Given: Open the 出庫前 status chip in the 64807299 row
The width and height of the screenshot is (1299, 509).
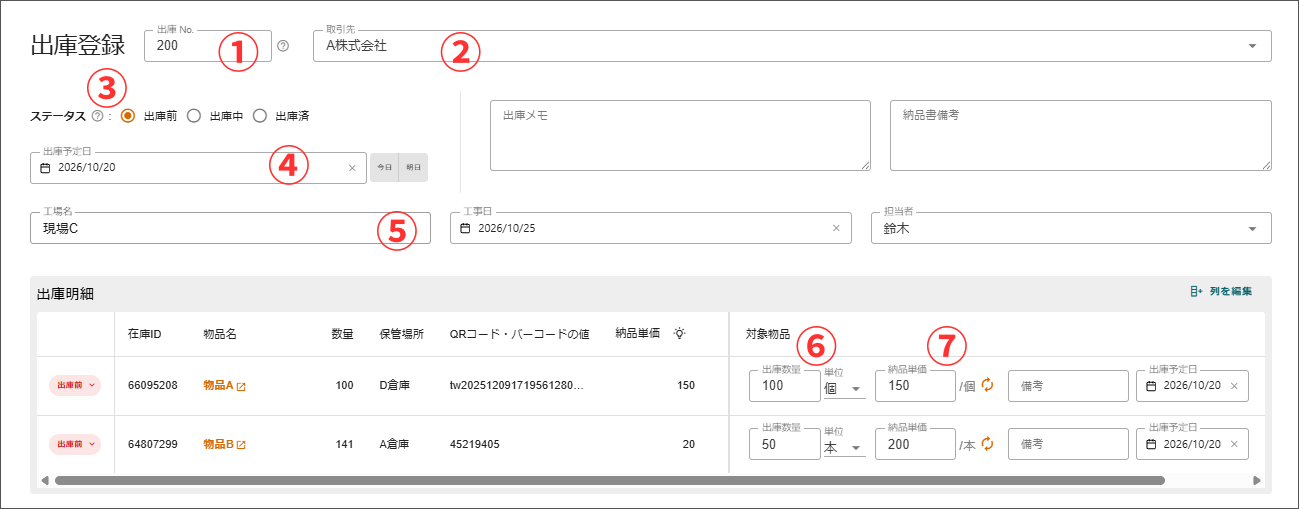Looking at the screenshot, I should (x=75, y=444).
